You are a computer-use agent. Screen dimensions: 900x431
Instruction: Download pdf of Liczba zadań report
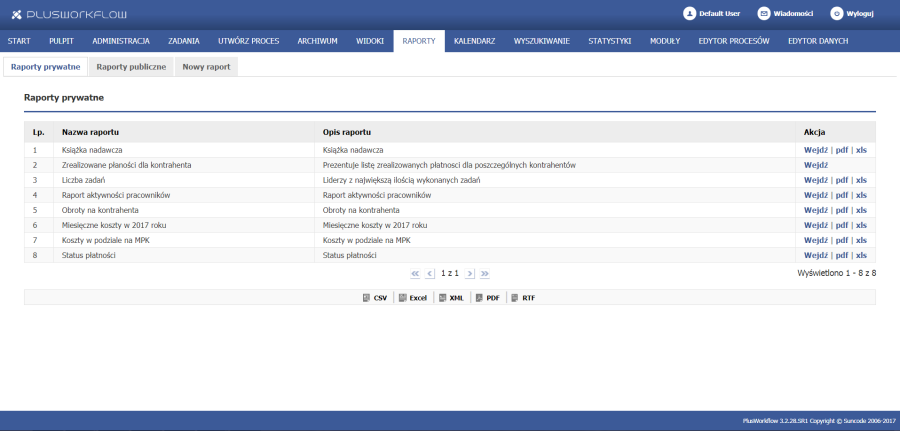pyautogui.click(x=841, y=180)
